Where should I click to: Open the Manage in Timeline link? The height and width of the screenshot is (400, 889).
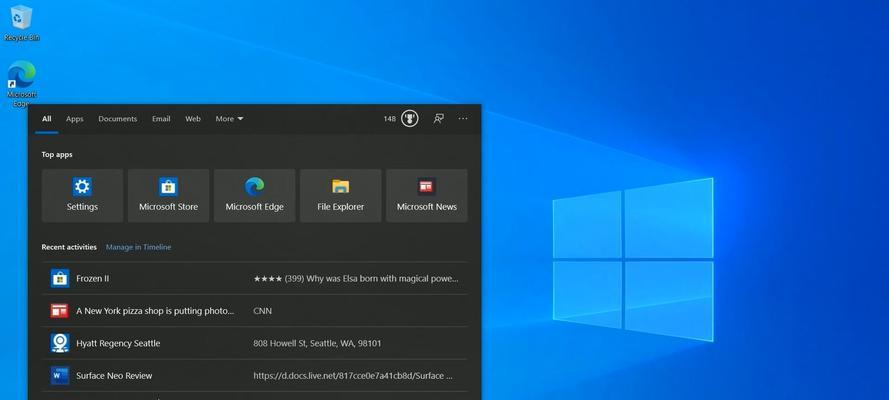click(138, 247)
